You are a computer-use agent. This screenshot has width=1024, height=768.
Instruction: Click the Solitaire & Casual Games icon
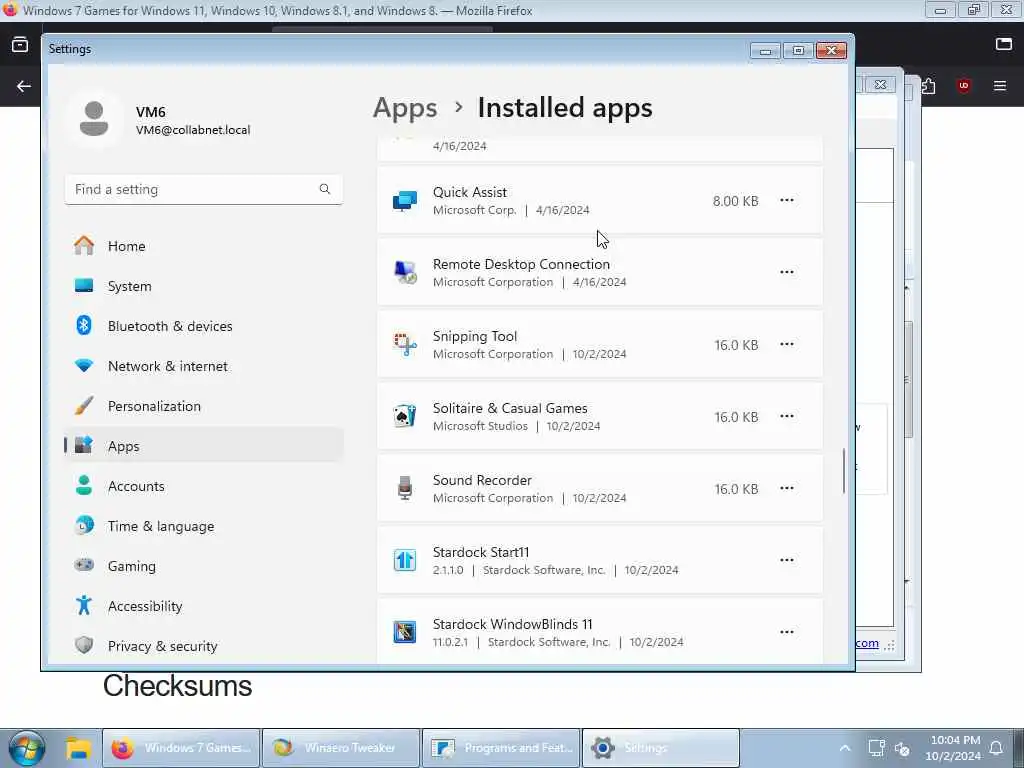[x=405, y=416]
